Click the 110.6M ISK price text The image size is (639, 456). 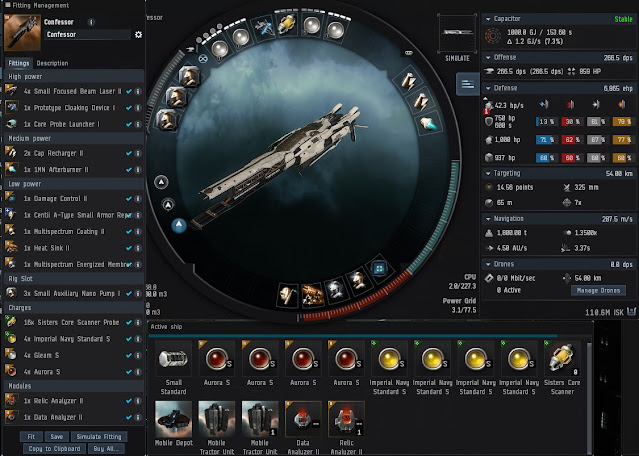[604, 312]
